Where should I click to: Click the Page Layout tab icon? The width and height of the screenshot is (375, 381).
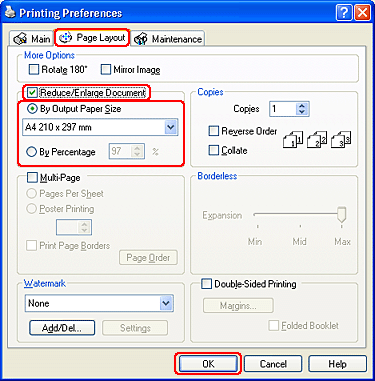click(65, 38)
